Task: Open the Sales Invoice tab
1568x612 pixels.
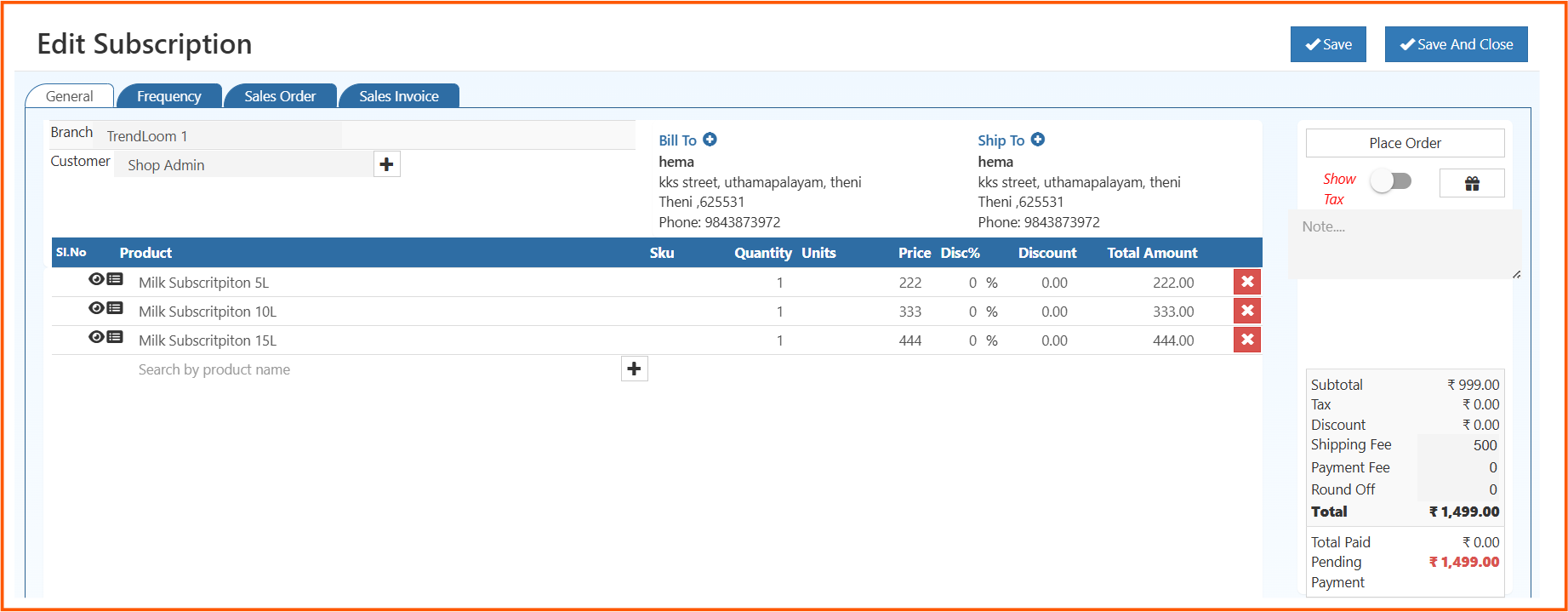Action: coord(398,96)
